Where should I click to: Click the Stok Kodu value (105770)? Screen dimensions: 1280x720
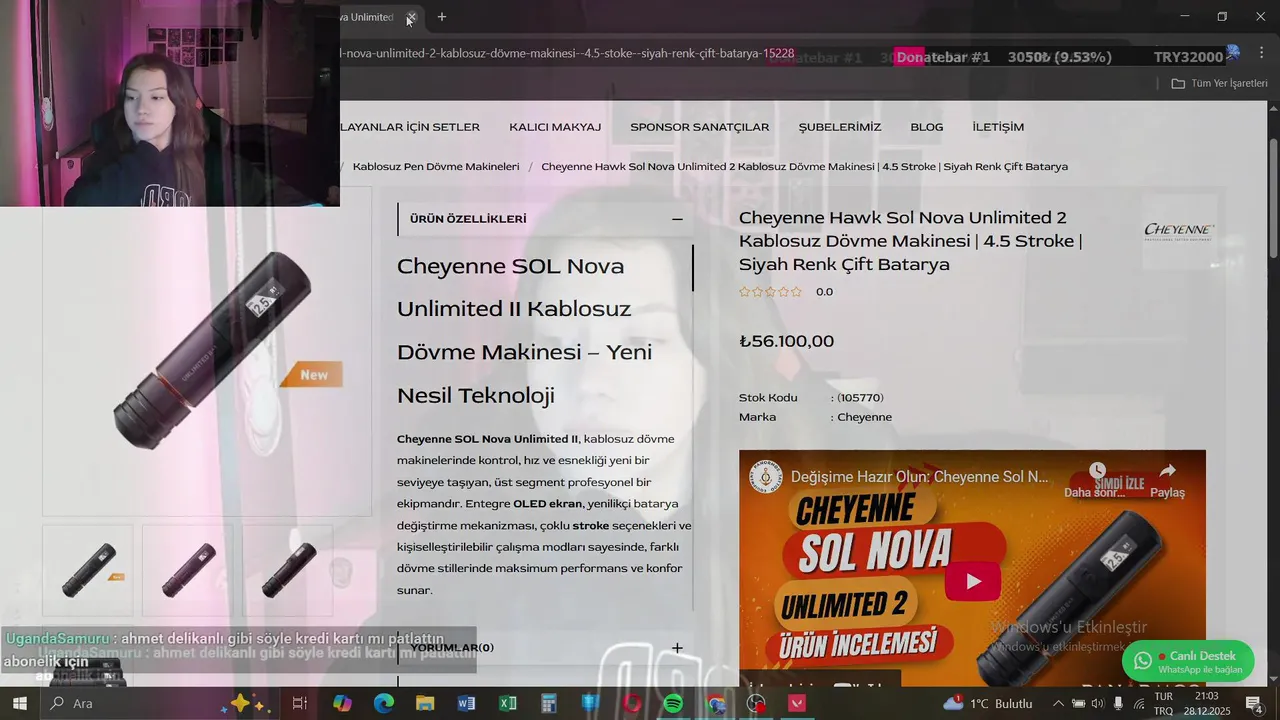860,398
